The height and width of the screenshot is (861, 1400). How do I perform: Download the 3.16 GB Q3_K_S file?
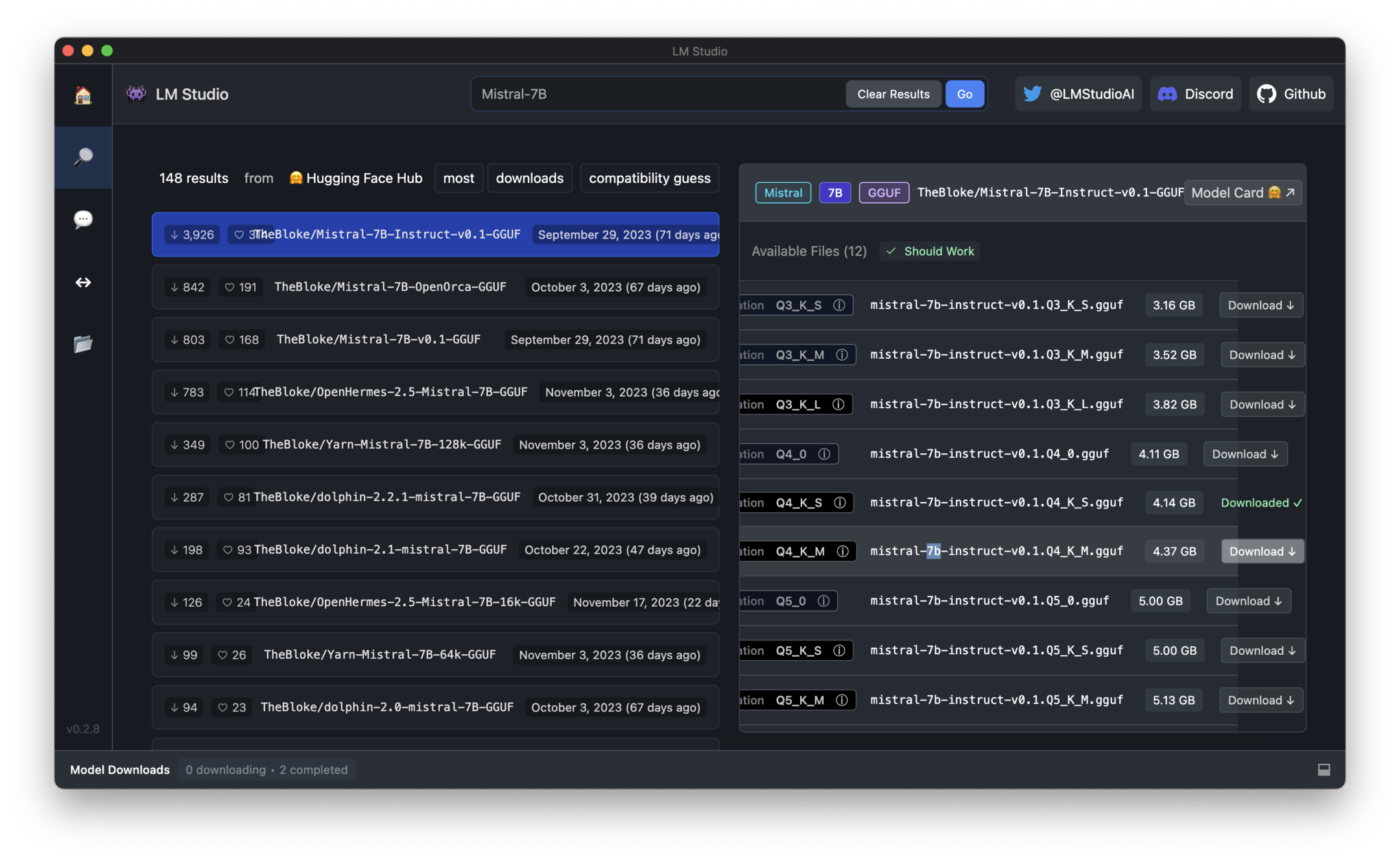coord(1261,305)
